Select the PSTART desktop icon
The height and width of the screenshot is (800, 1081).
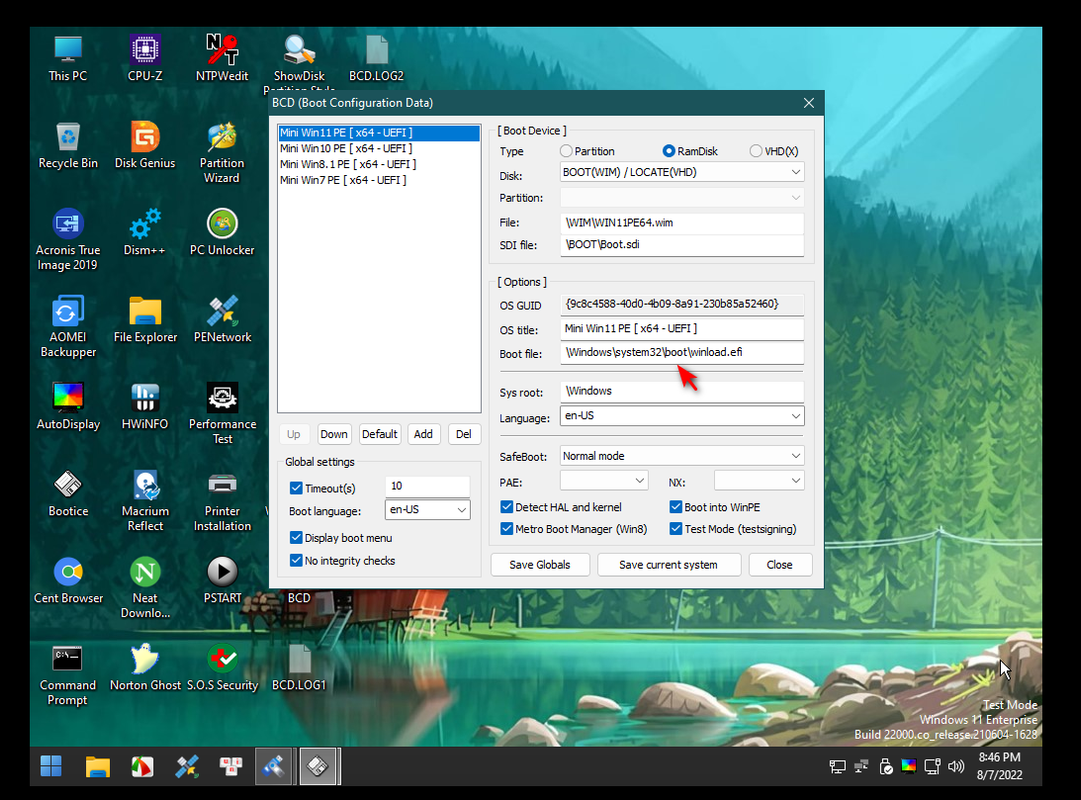(222, 579)
